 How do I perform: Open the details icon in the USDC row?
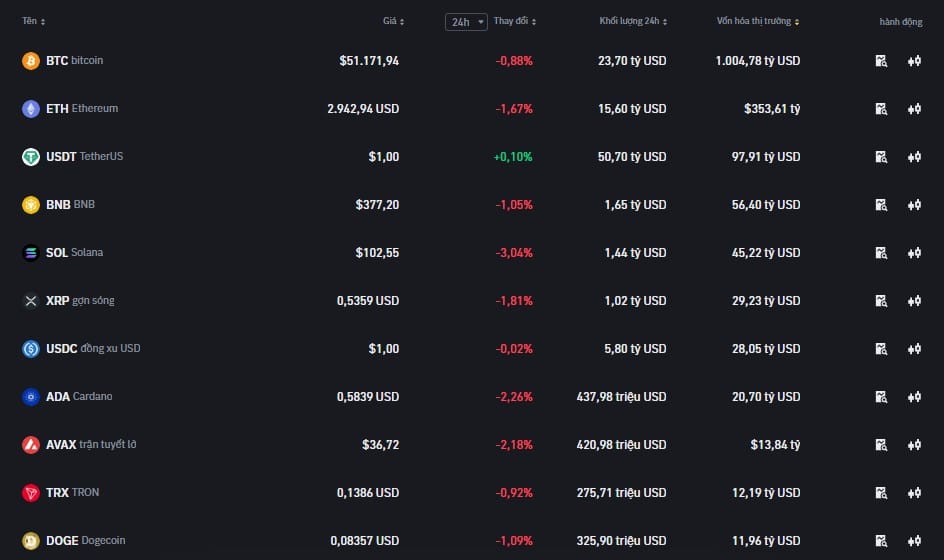pos(881,349)
